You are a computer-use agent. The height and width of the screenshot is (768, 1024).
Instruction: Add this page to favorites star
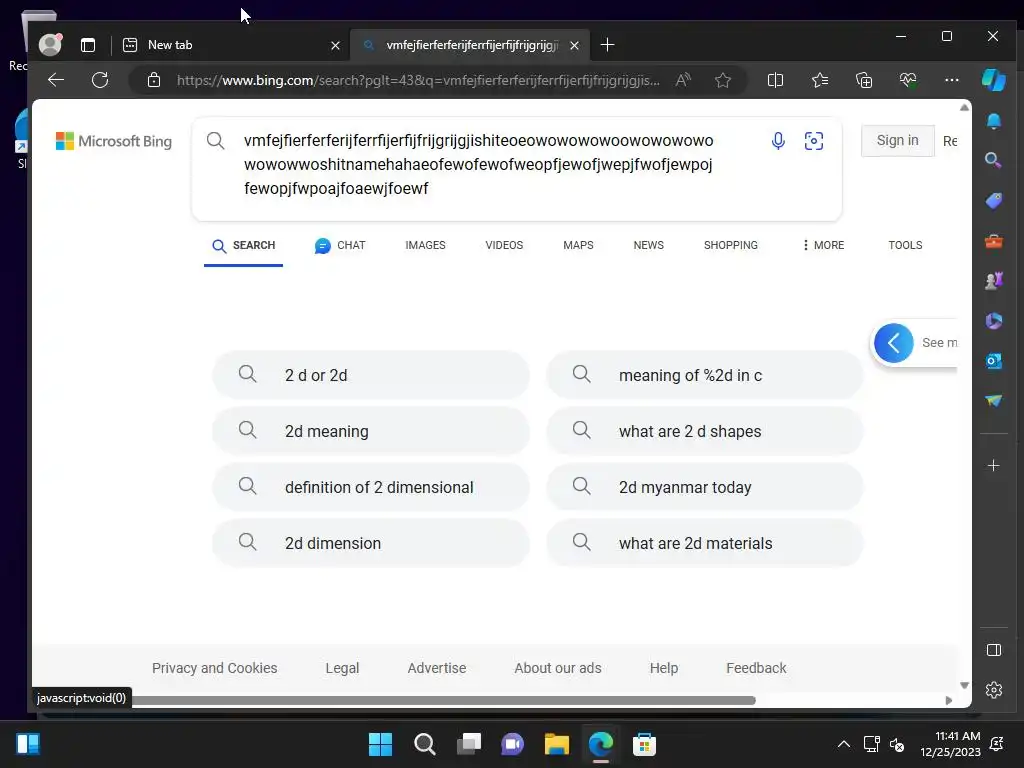click(x=723, y=80)
